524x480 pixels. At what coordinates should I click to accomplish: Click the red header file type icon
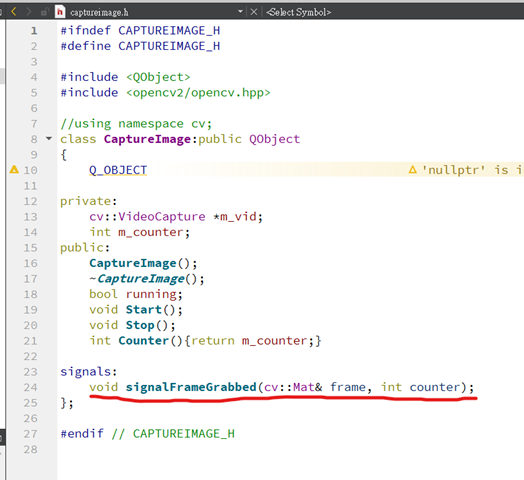coord(60,12)
